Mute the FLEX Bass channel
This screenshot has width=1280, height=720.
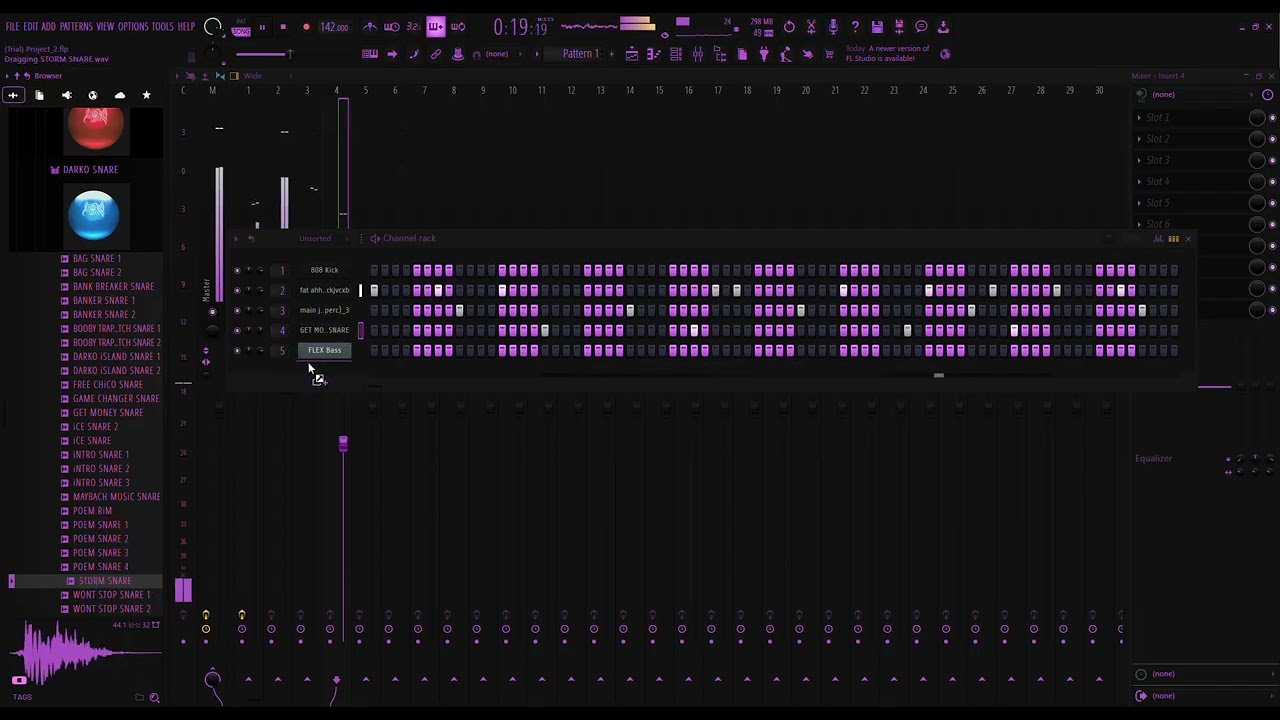[x=237, y=350]
